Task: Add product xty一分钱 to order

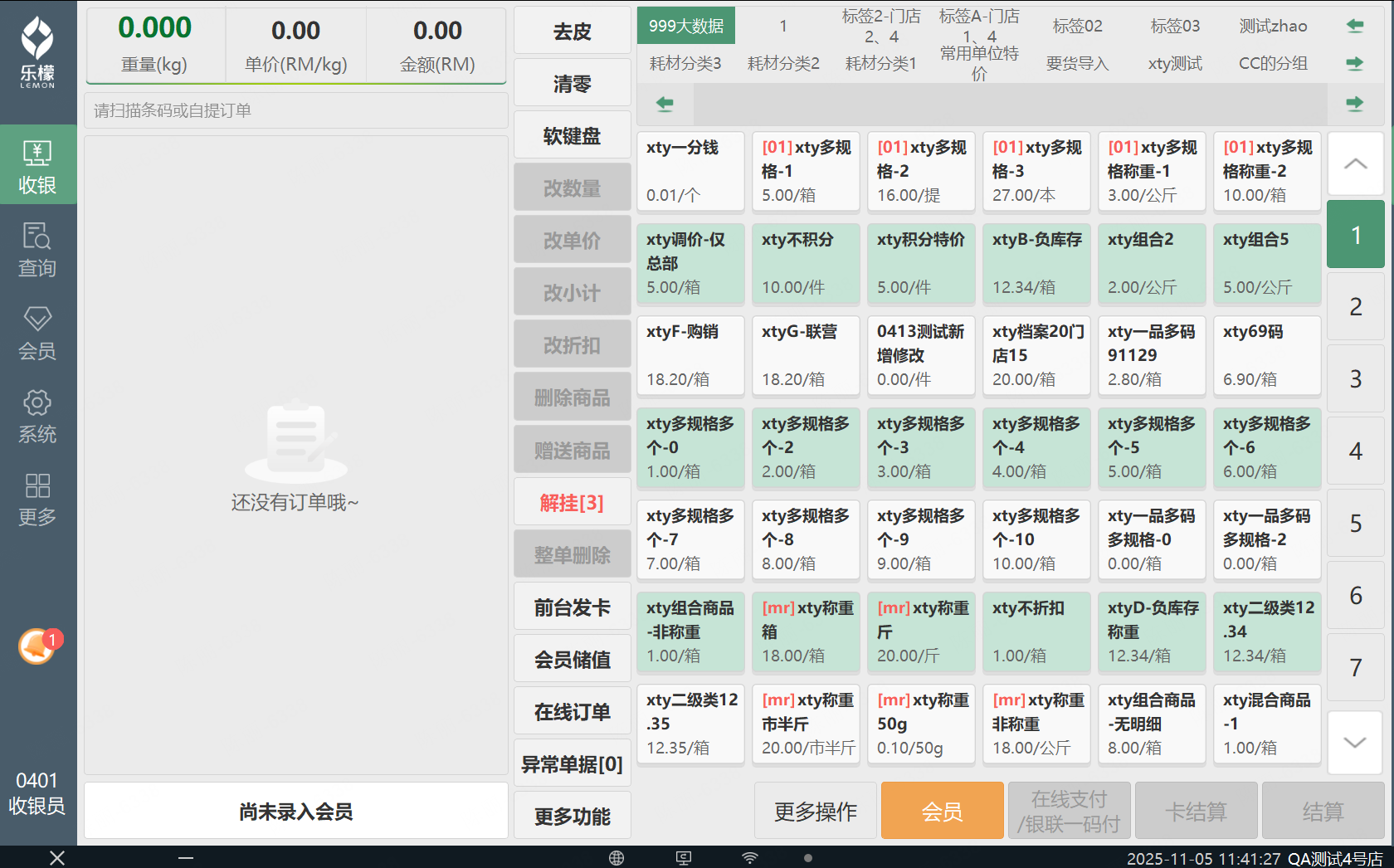Action: [690, 171]
